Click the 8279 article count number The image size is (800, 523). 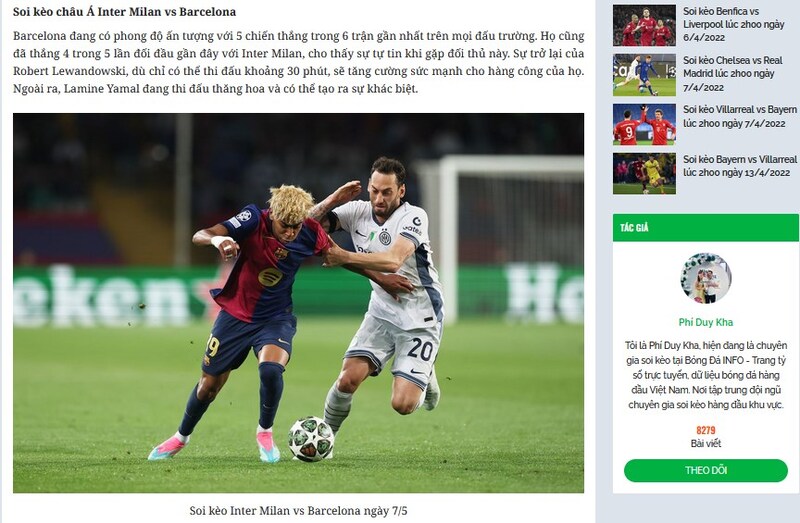coord(706,430)
